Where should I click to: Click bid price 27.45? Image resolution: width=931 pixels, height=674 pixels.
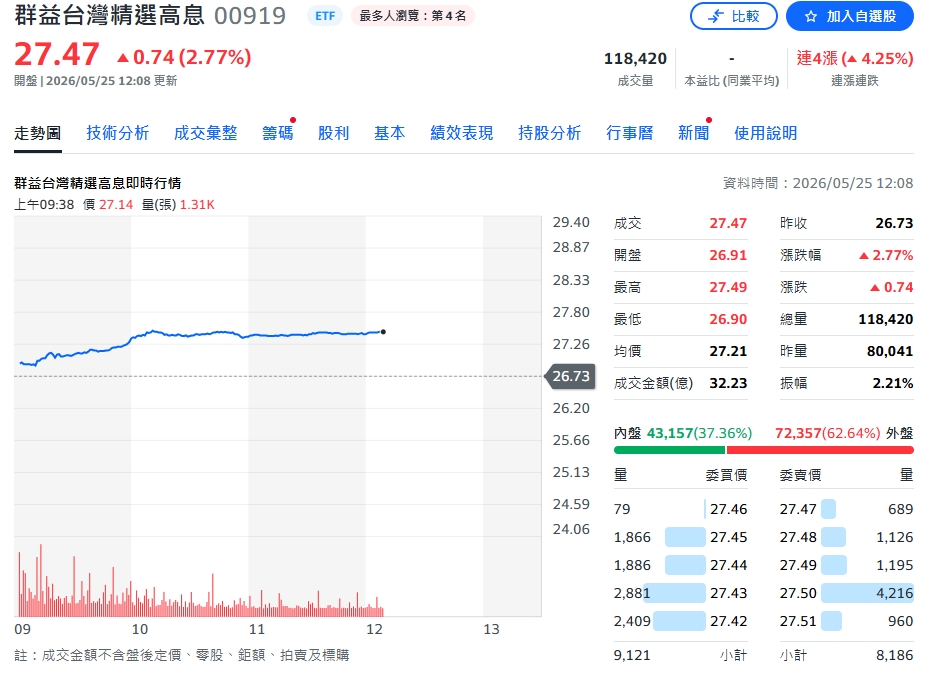[729, 537]
